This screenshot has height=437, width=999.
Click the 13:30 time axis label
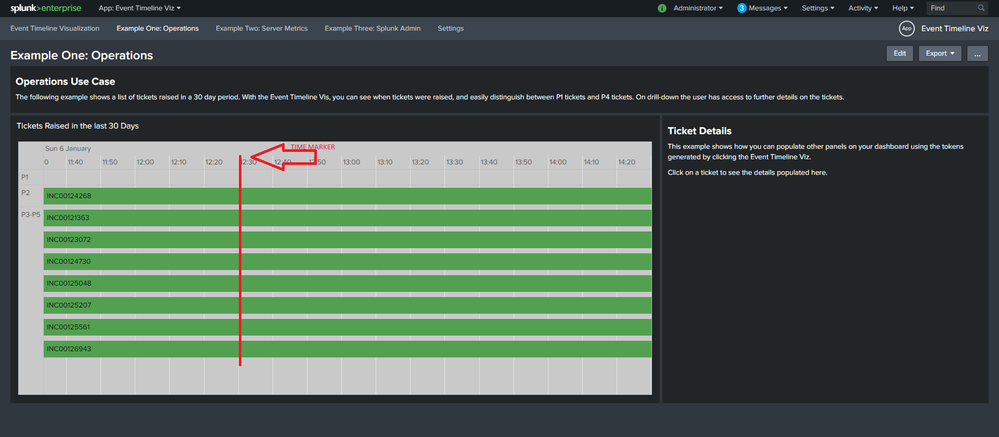454,162
